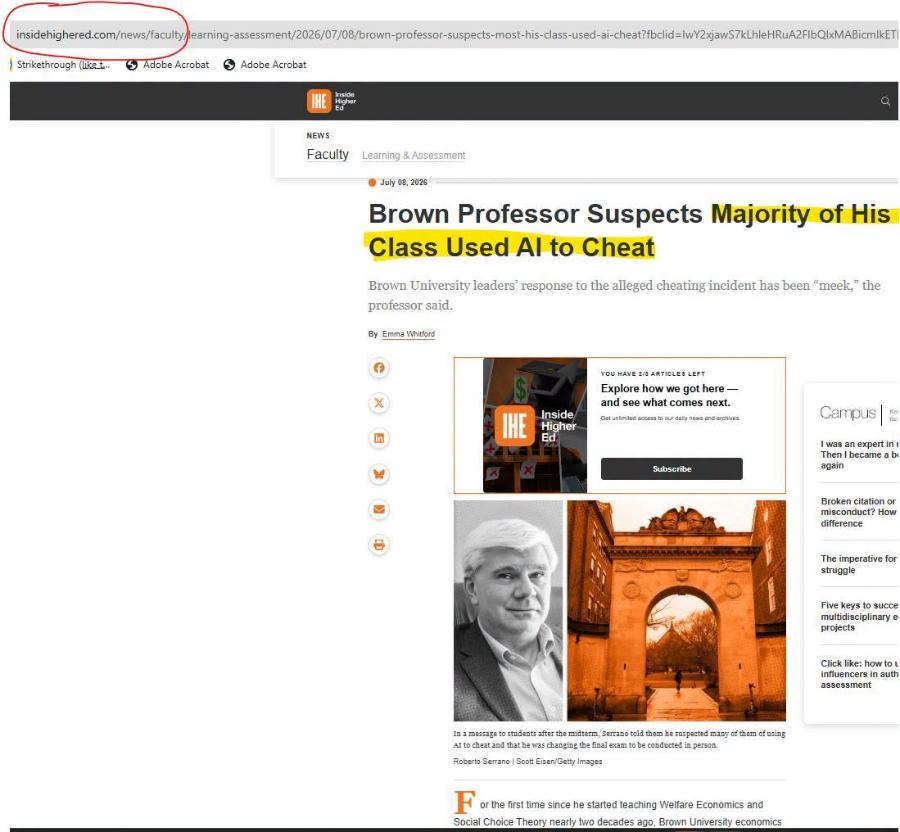Open Learning & Assessment category link

point(413,155)
